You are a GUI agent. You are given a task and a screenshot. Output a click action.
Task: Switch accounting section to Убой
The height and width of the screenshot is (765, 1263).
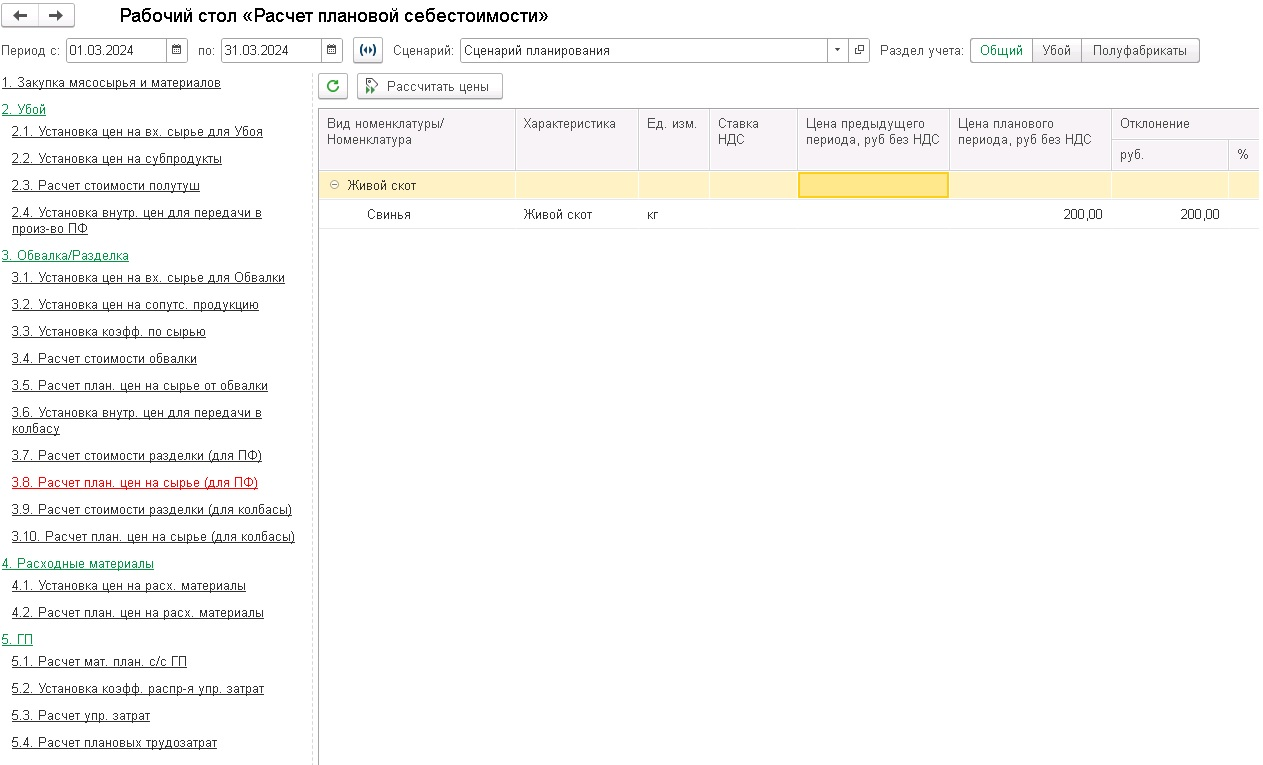pyautogui.click(x=1056, y=50)
